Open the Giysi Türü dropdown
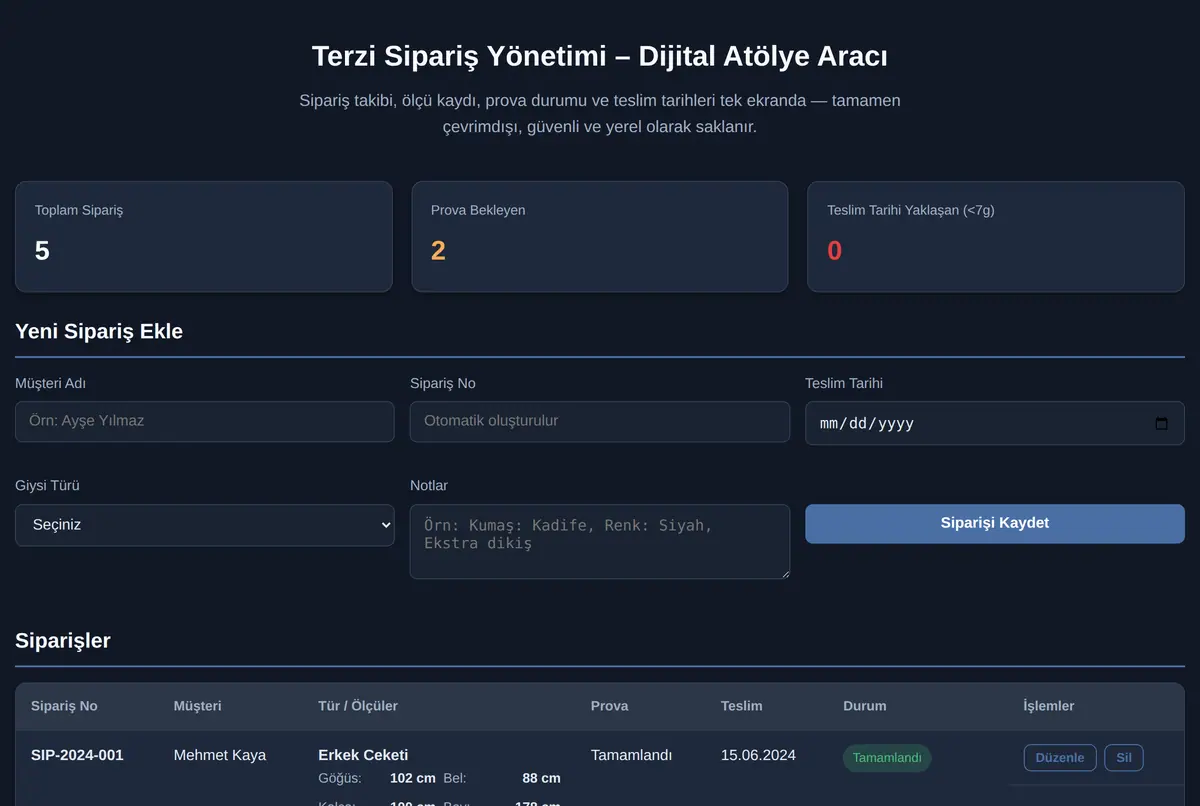Viewport: 1200px width, 806px height. [205, 525]
